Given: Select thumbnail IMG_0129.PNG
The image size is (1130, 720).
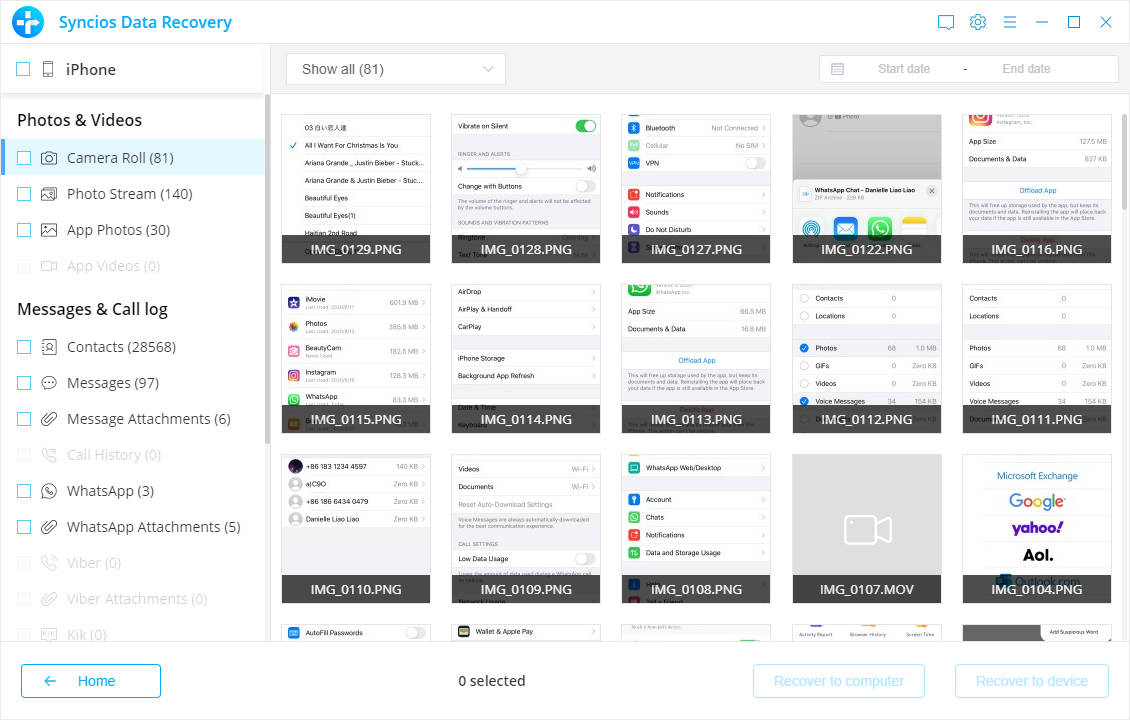Looking at the screenshot, I should pyautogui.click(x=356, y=189).
